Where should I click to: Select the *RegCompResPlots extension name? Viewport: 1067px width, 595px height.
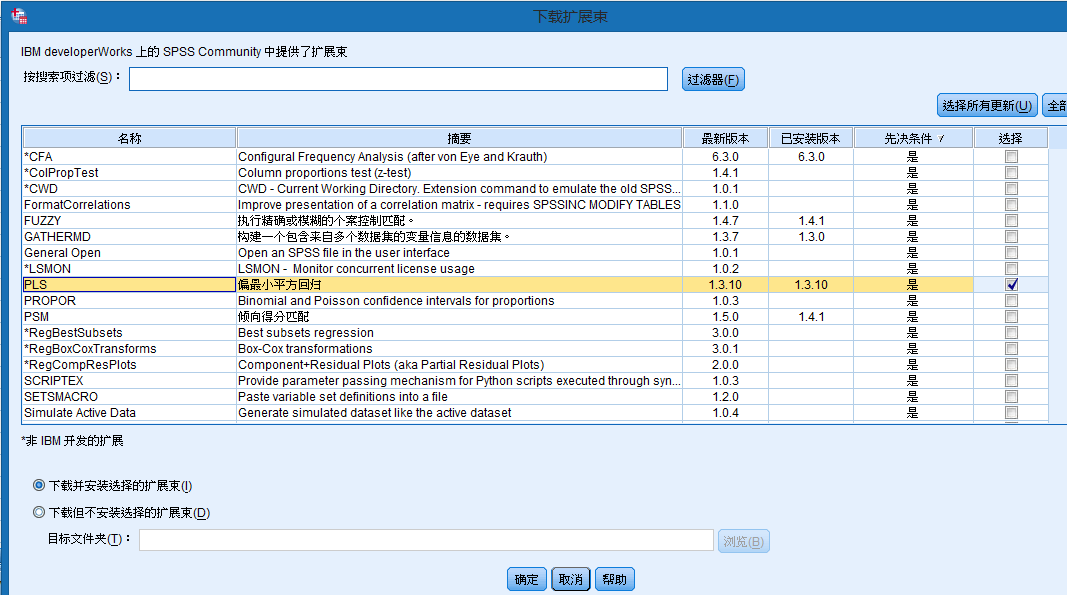click(80, 365)
